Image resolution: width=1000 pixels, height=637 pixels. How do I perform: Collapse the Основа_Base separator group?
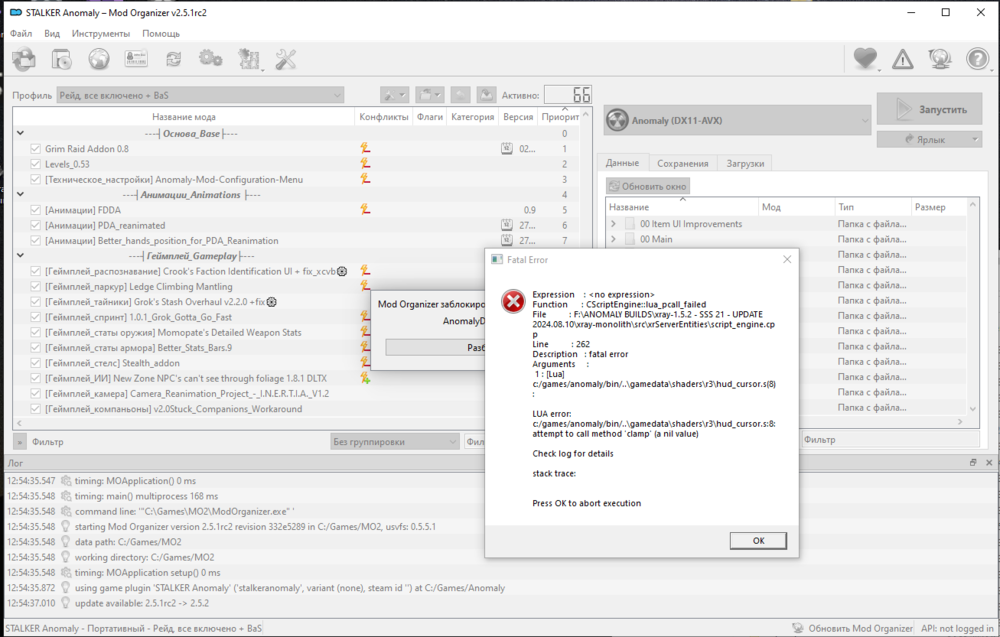(x=20, y=133)
